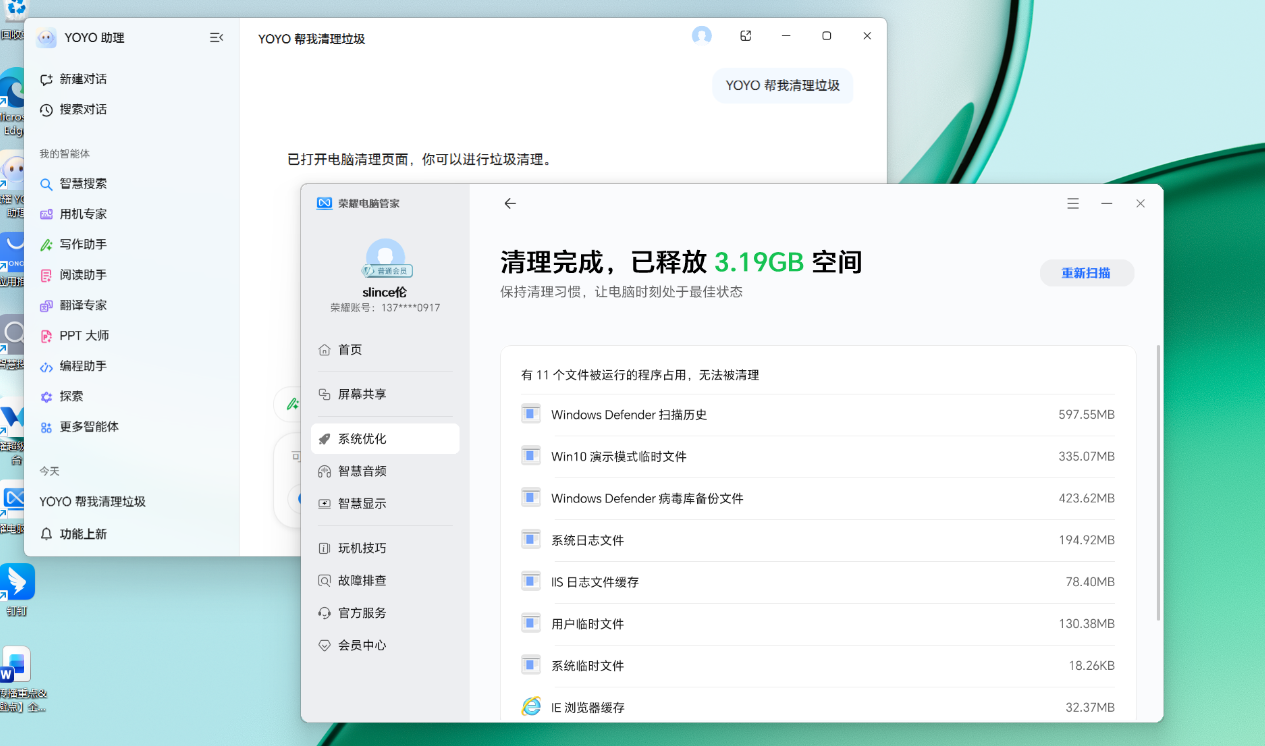Open search conversations (搜索对话)
This screenshot has height=746, width=1265.
coord(73,109)
